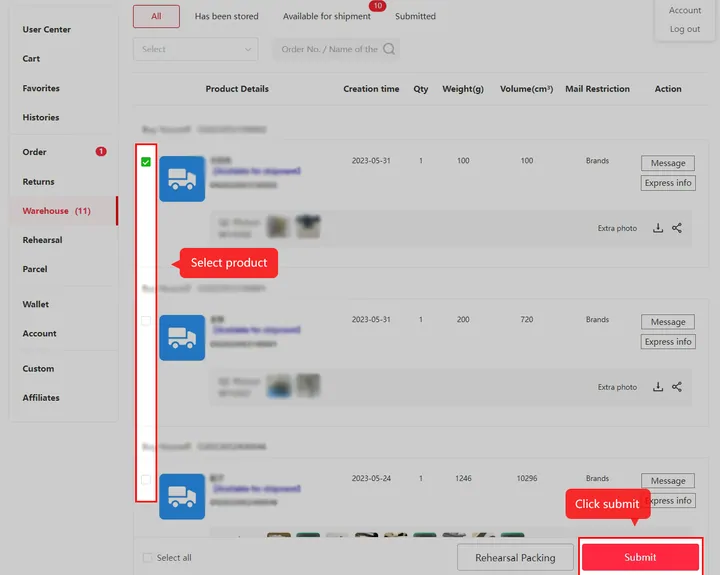Open Custom in sidebar

[x=38, y=368]
